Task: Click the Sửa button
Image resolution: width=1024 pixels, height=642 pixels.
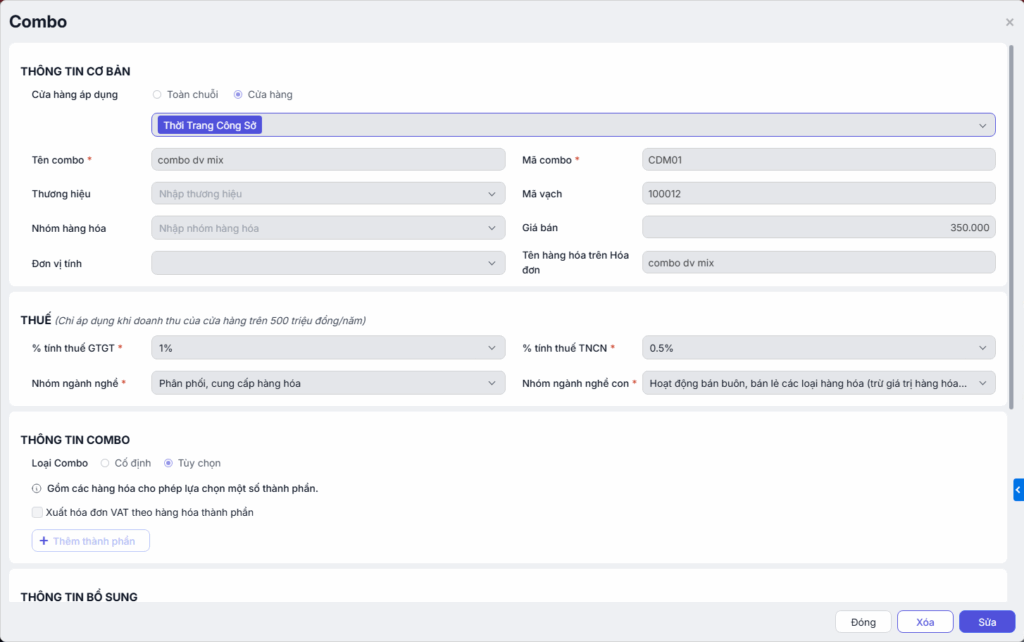Action: 987,622
